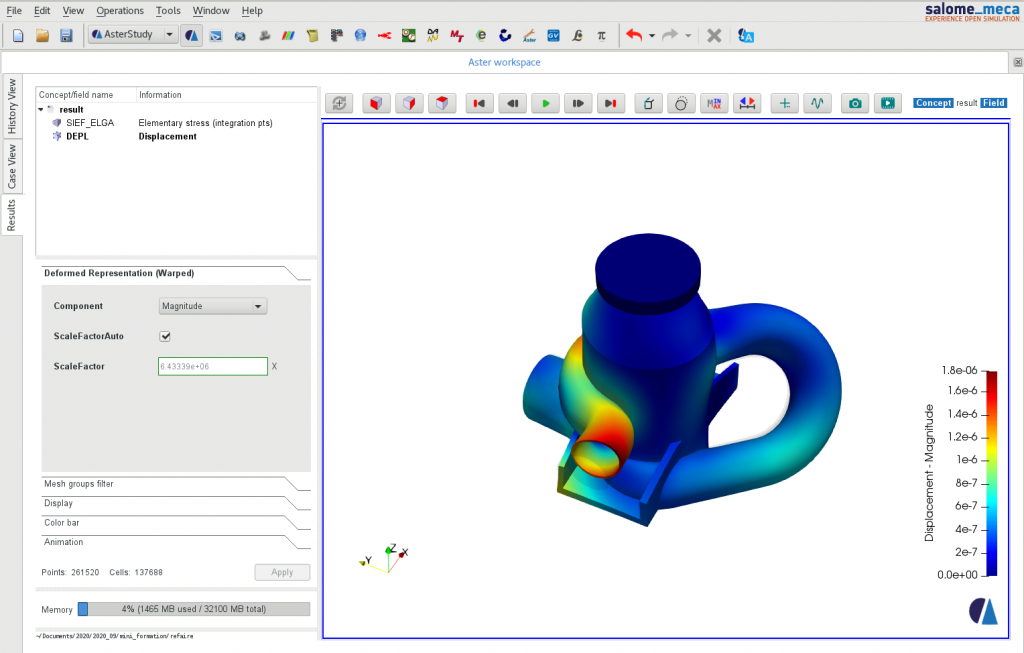The image size is (1024, 653).
Task: Open the Component Magnitude dropdown
Action: tap(213, 306)
